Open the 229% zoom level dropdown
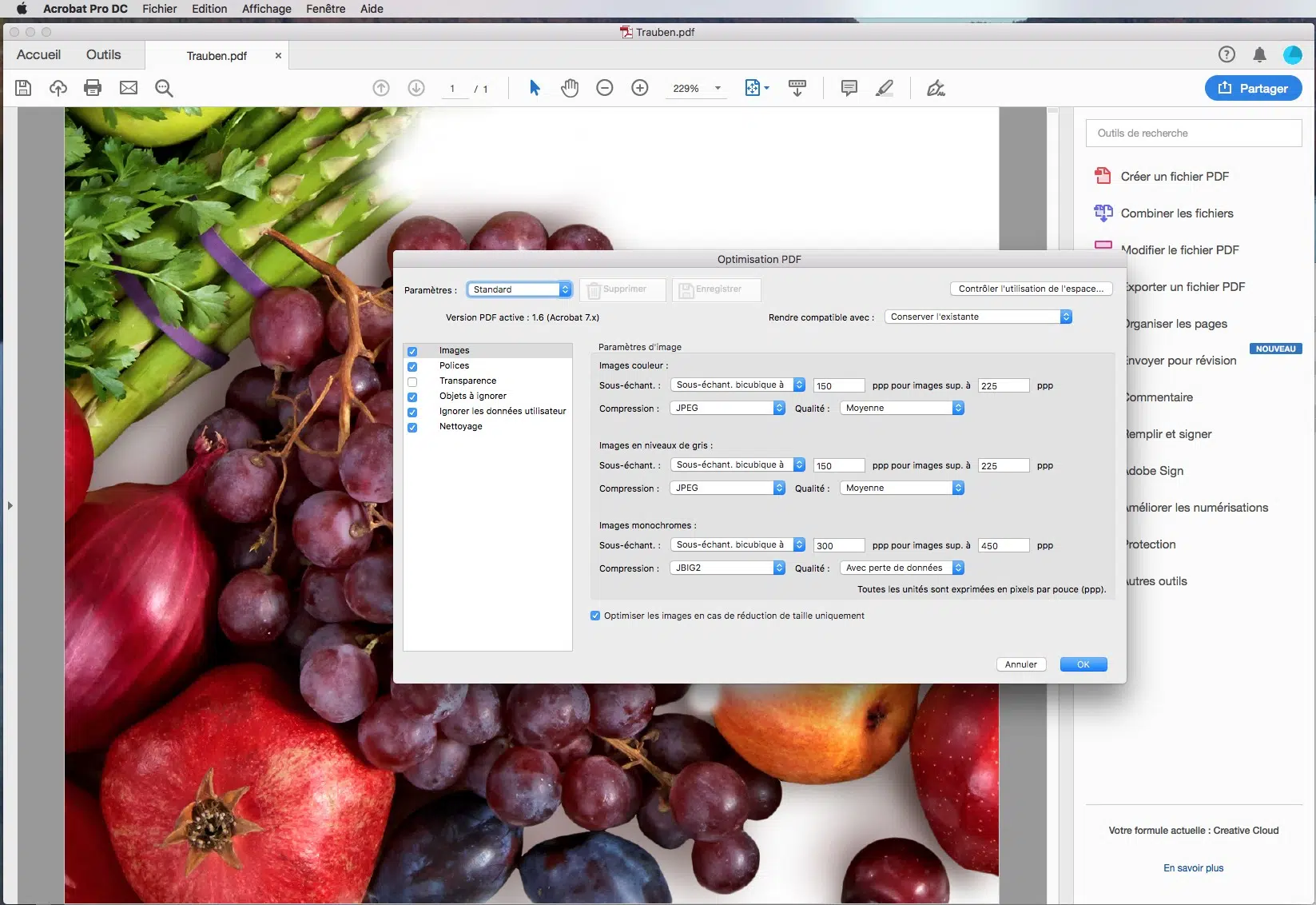 tap(718, 88)
